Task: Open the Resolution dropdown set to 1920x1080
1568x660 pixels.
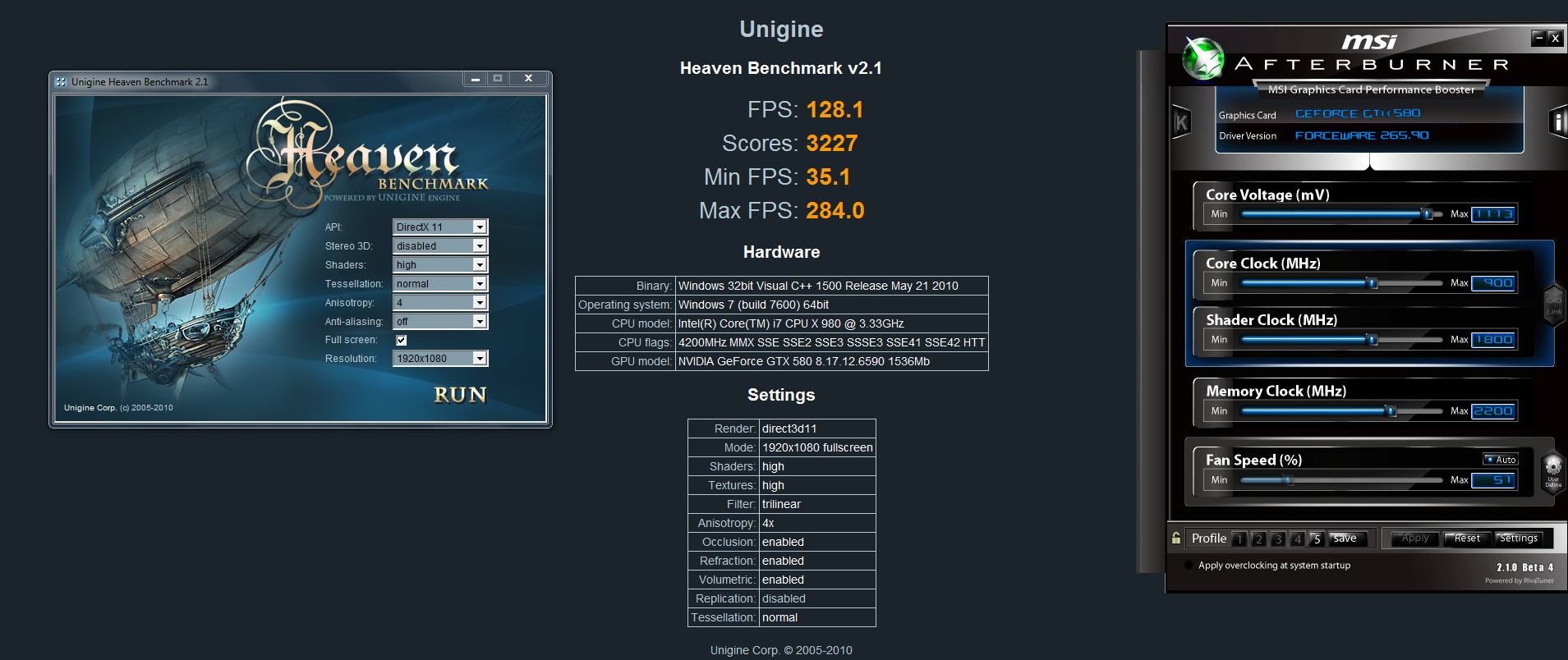Action: tap(440, 358)
